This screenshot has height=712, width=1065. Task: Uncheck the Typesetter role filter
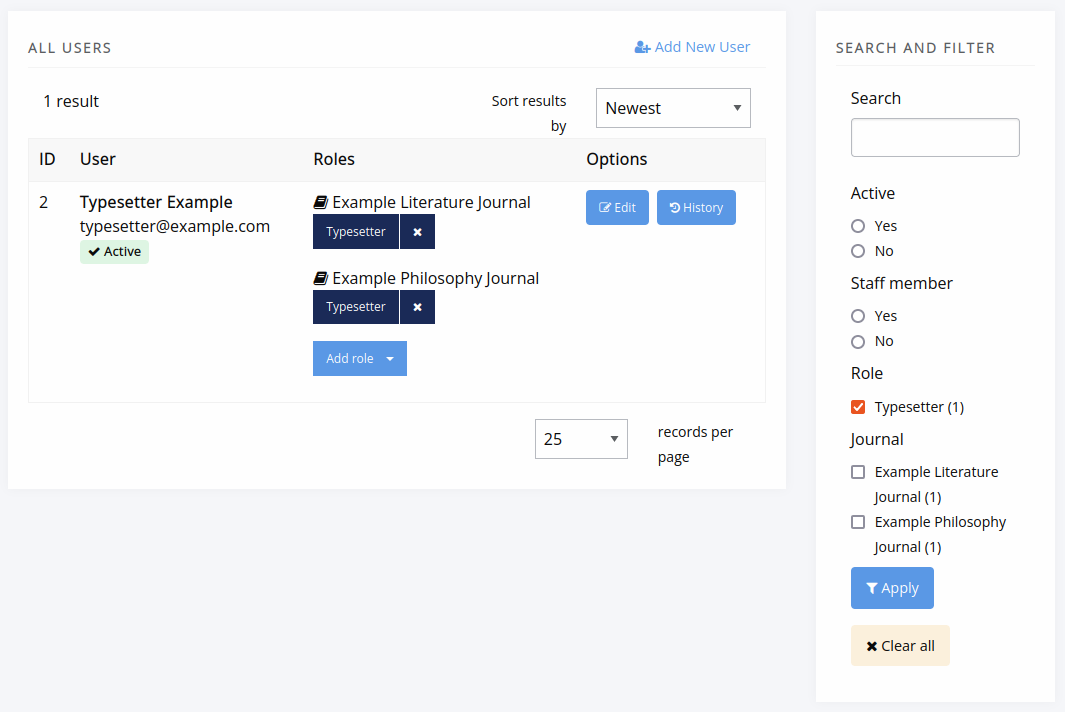tap(858, 407)
